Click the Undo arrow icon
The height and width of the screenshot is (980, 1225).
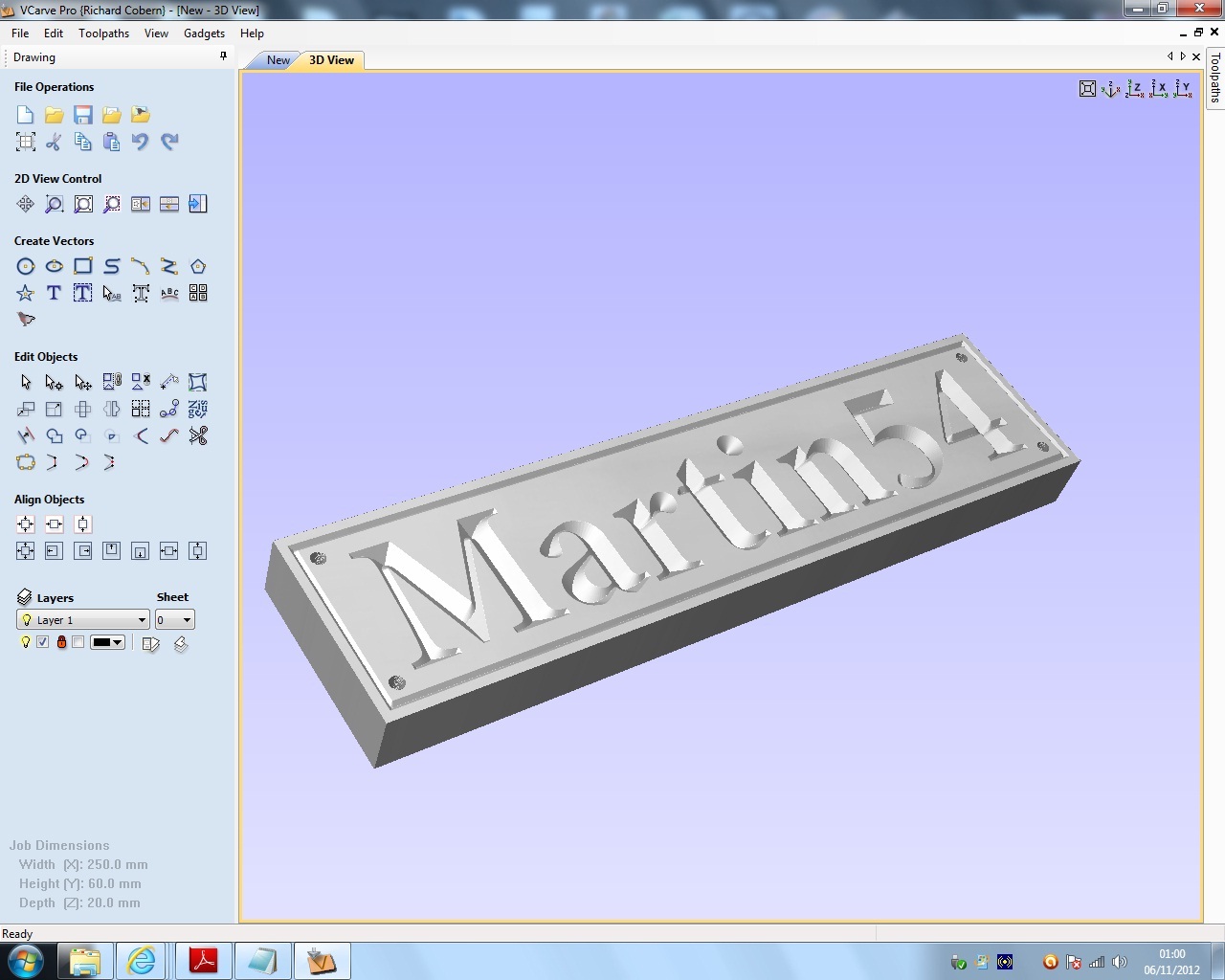(141, 143)
